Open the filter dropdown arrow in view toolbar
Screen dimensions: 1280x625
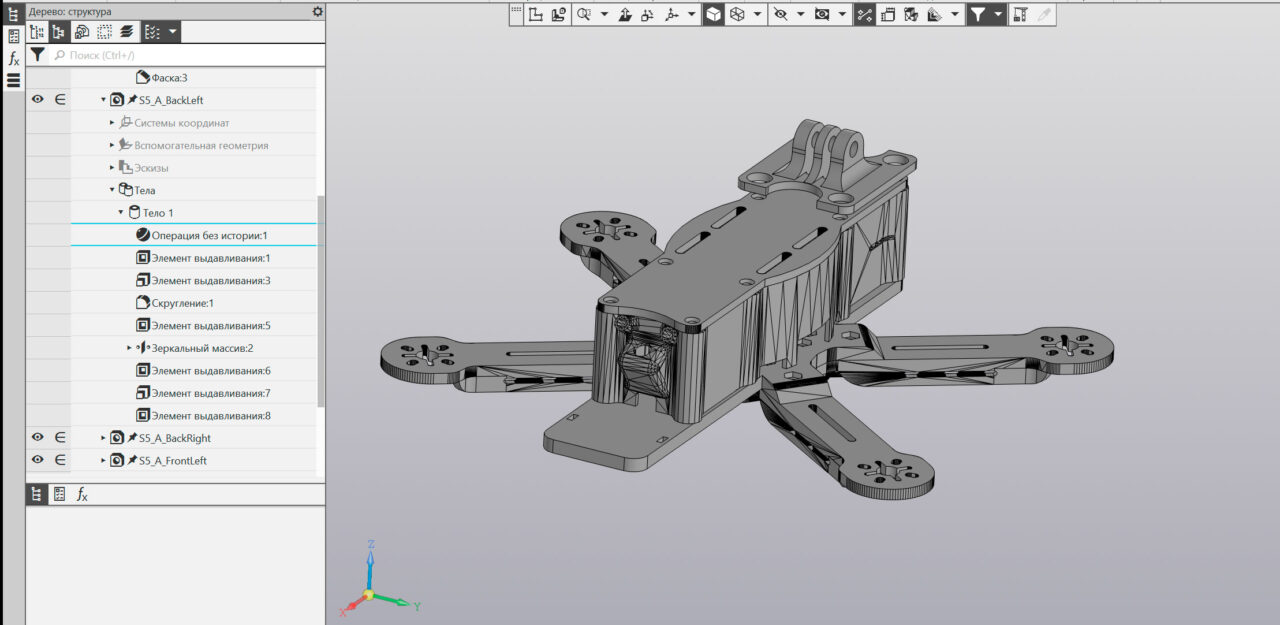click(999, 14)
